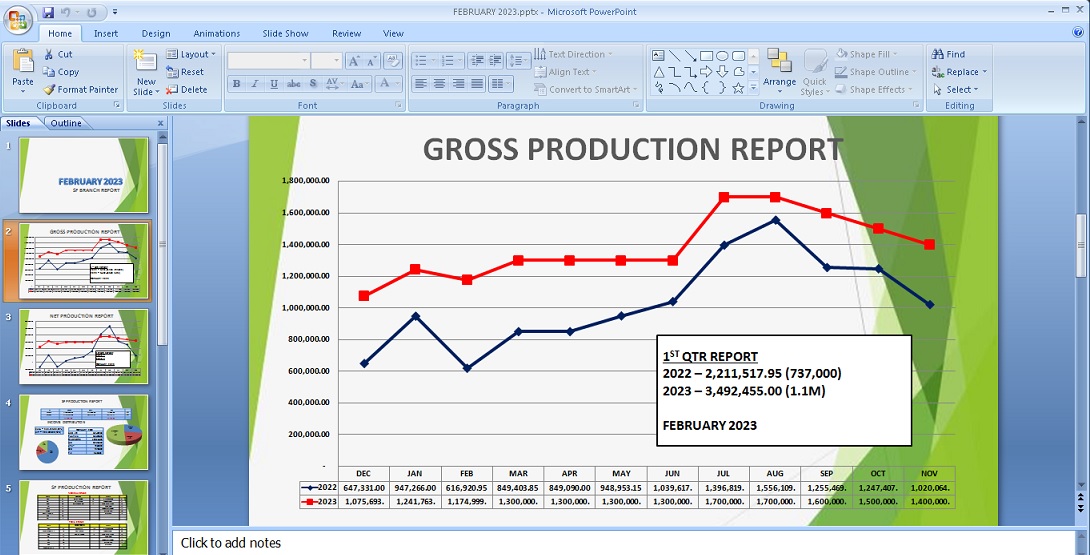Image resolution: width=1090 pixels, height=555 pixels.
Task: Select the Down Arrow block shape
Action: click(x=722, y=72)
